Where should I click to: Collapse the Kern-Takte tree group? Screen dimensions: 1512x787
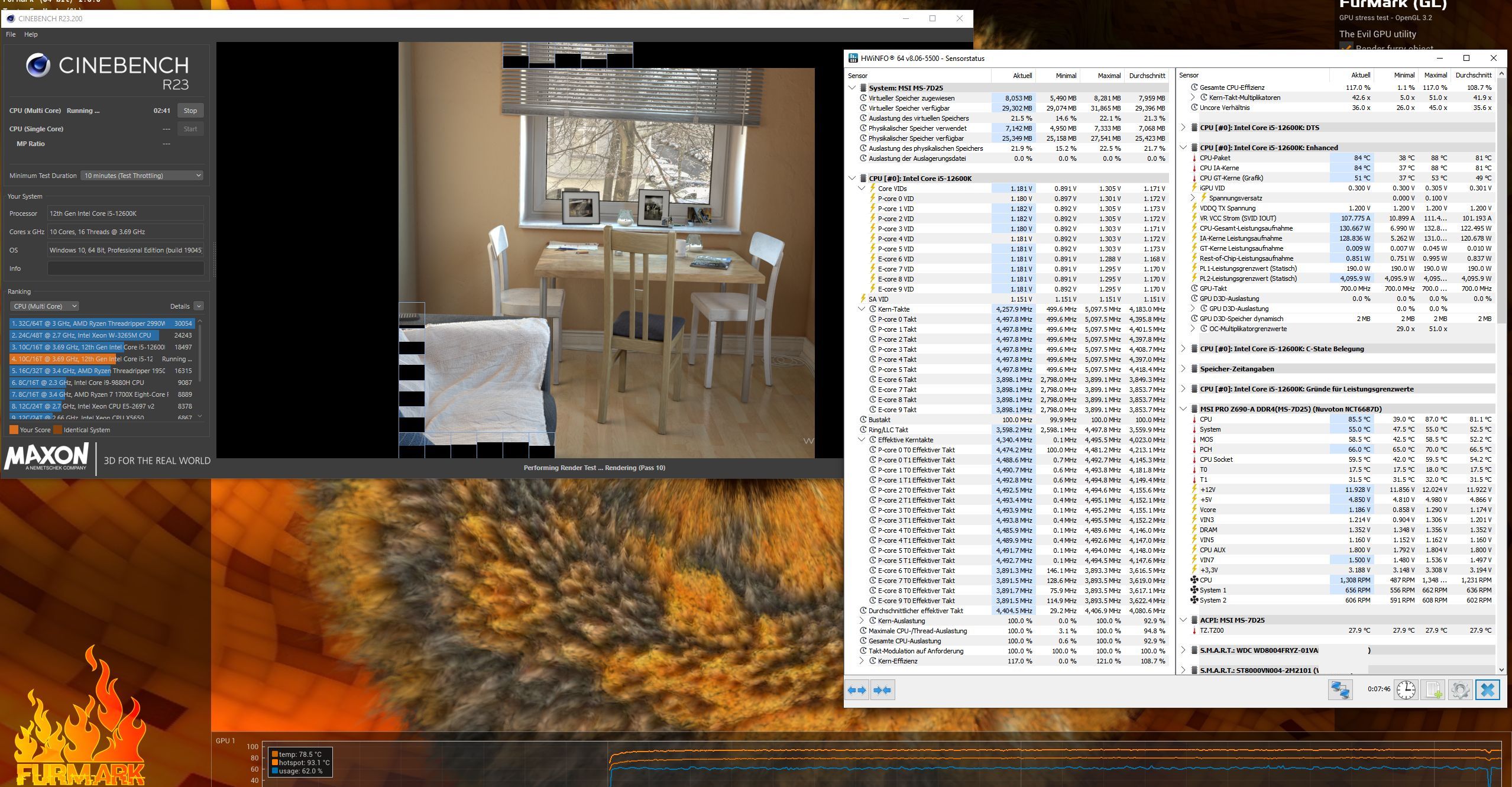(x=862, y=309)
